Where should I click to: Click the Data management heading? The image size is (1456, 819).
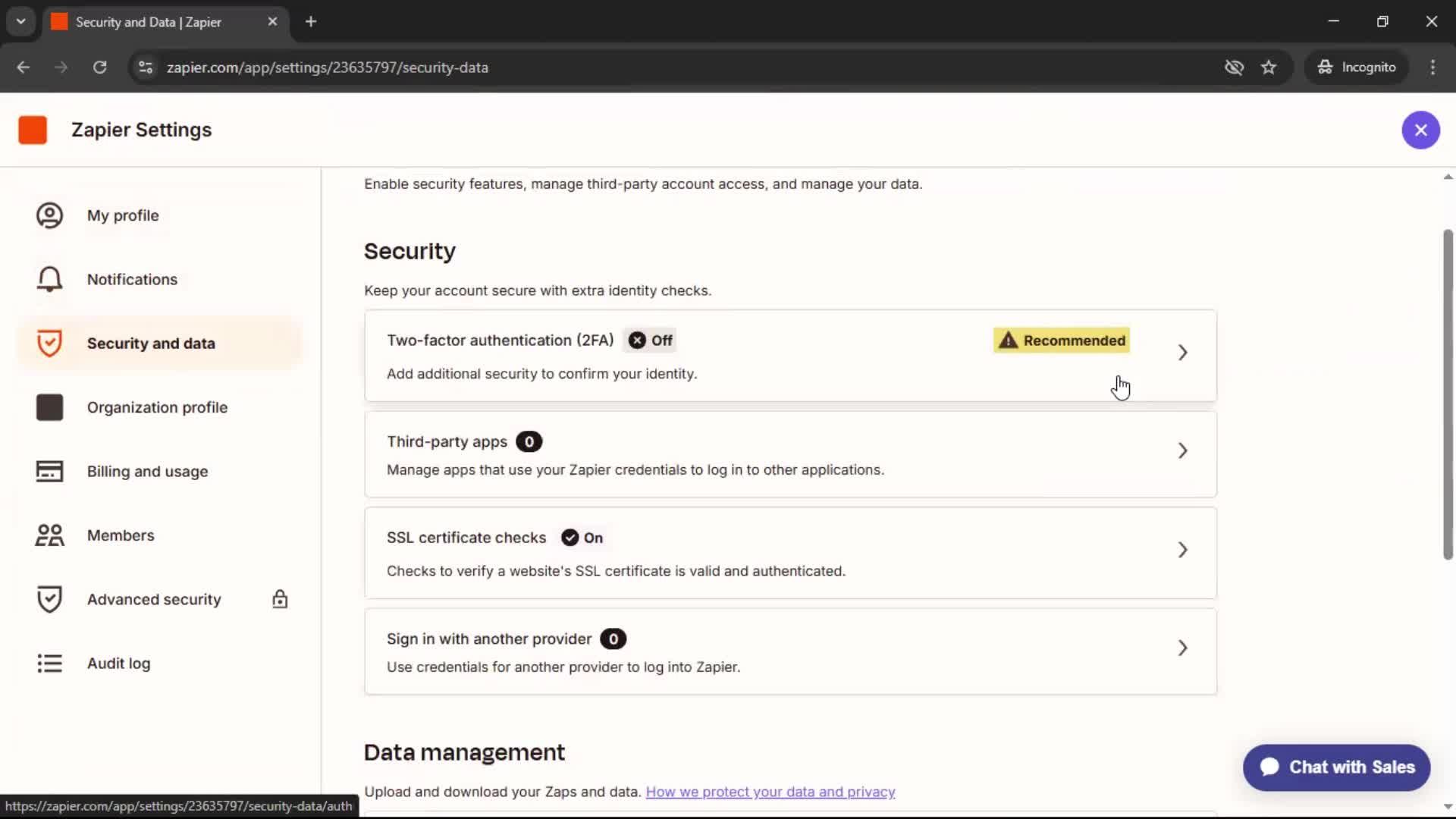pos(464,752)
